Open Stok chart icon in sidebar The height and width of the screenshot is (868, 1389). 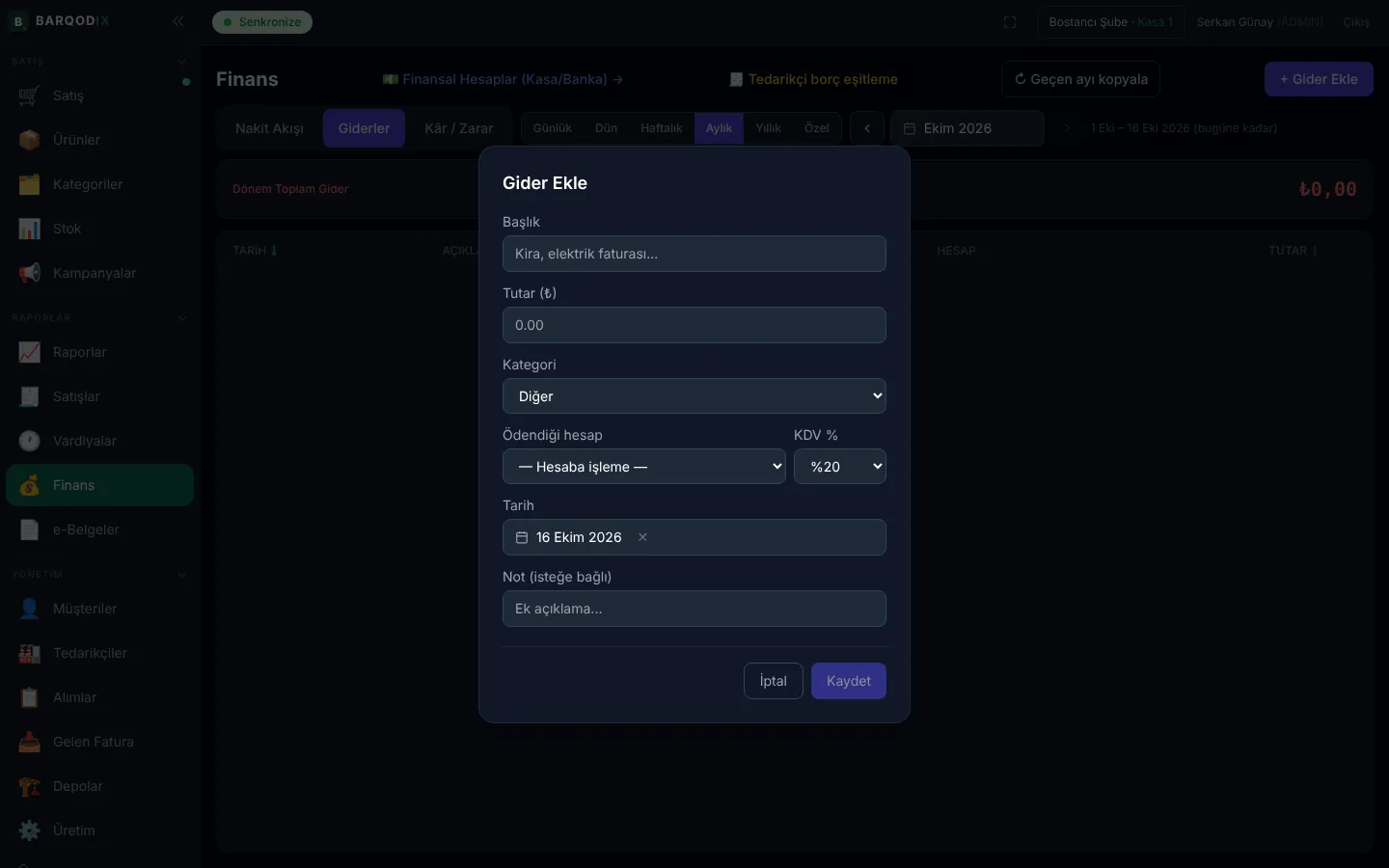[30, 229]
